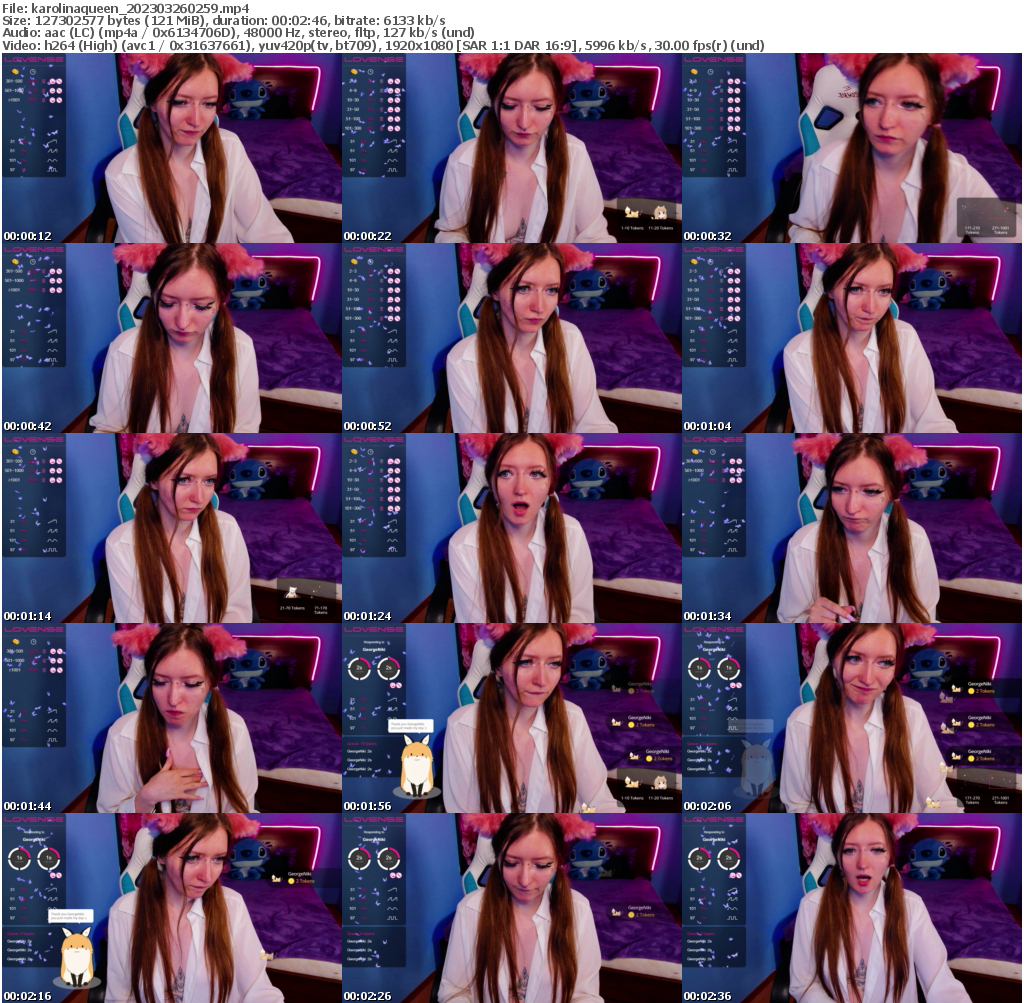Open the thumbnail at timestamp 00:01:56
1024x1003 pixels.
pos(512,718)
